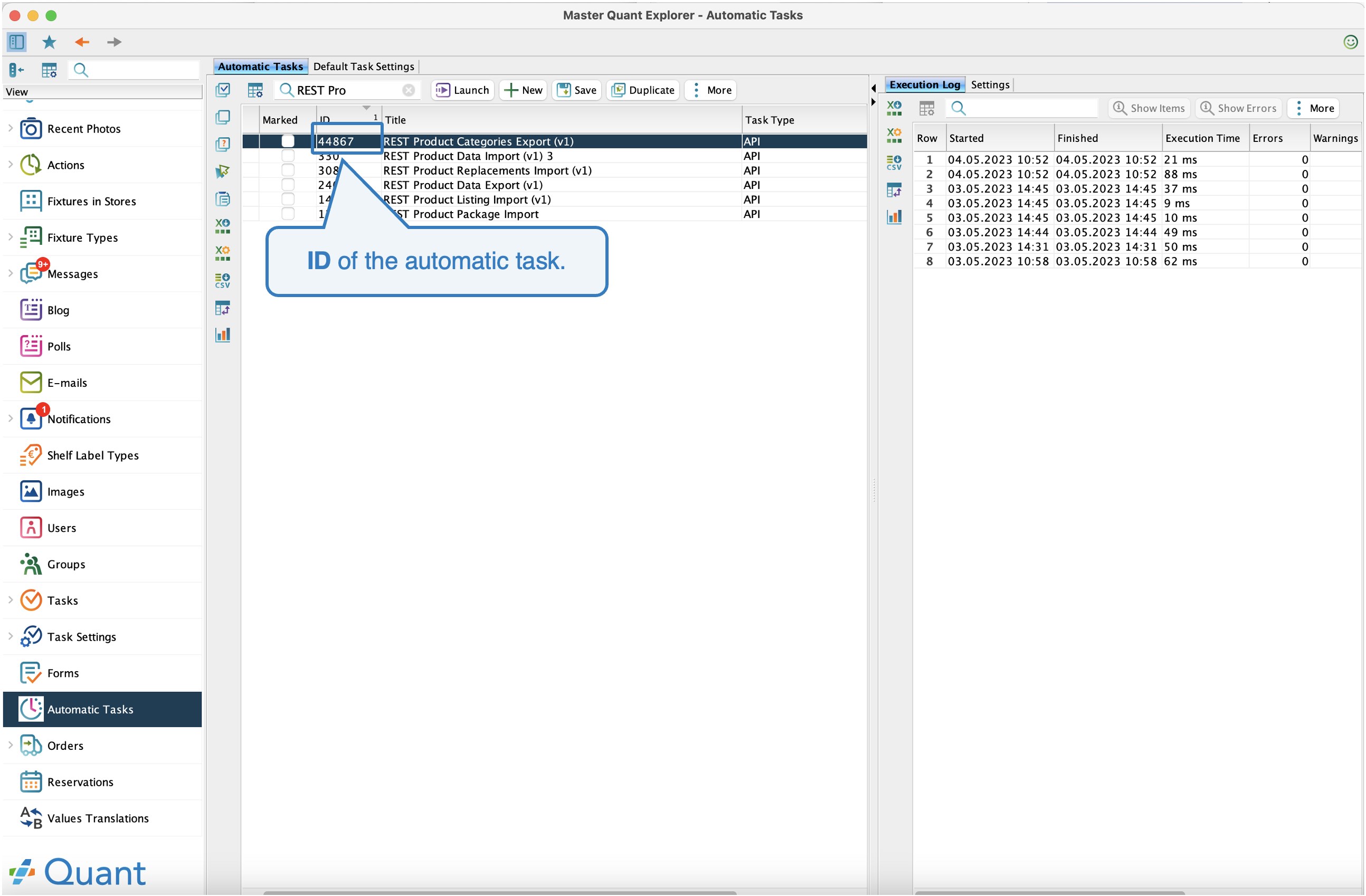Mark the REST Product Categories Export task

coord(288,141)
